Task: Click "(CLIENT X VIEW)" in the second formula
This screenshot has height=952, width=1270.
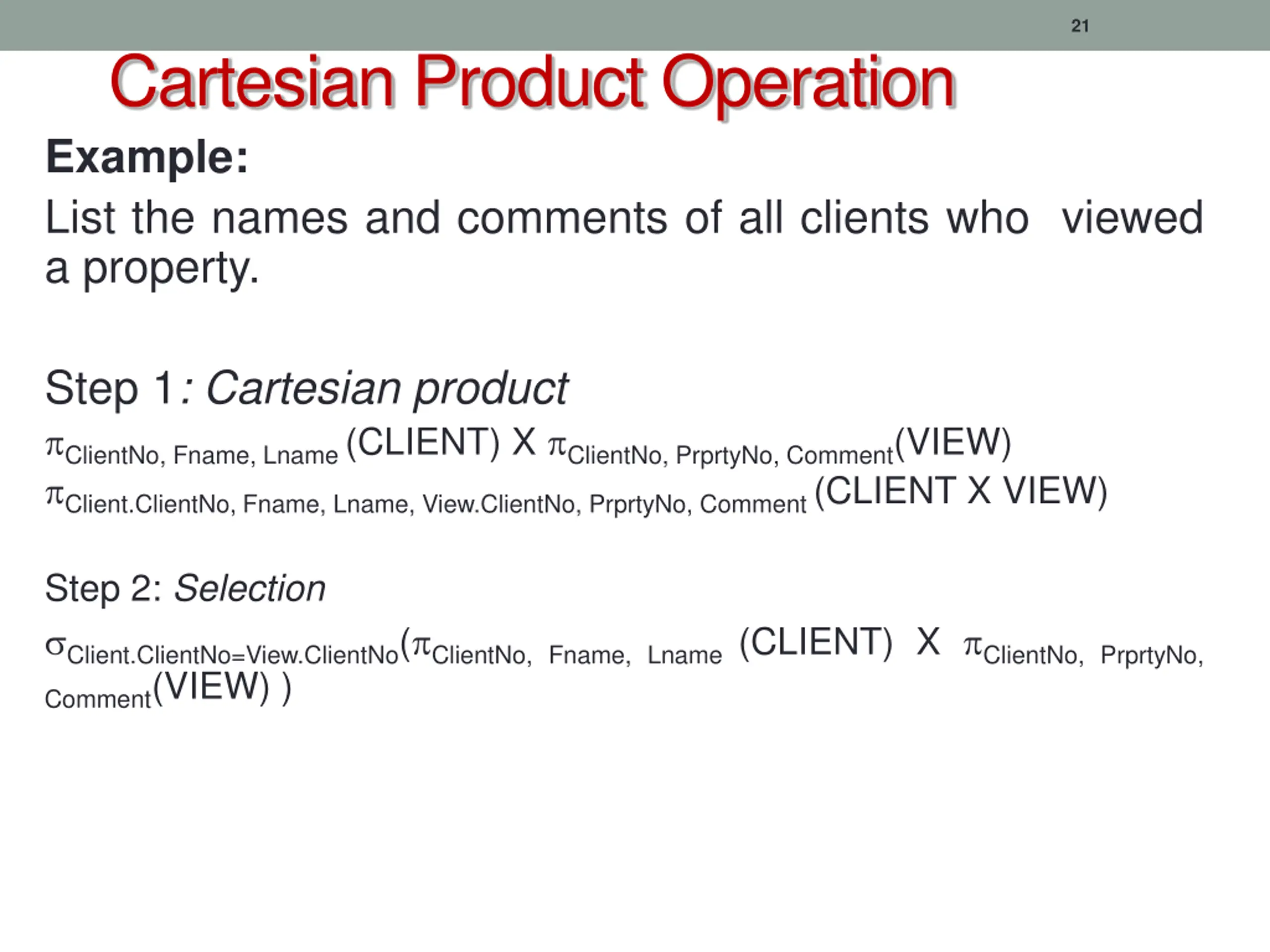Action: pos(961,491)
